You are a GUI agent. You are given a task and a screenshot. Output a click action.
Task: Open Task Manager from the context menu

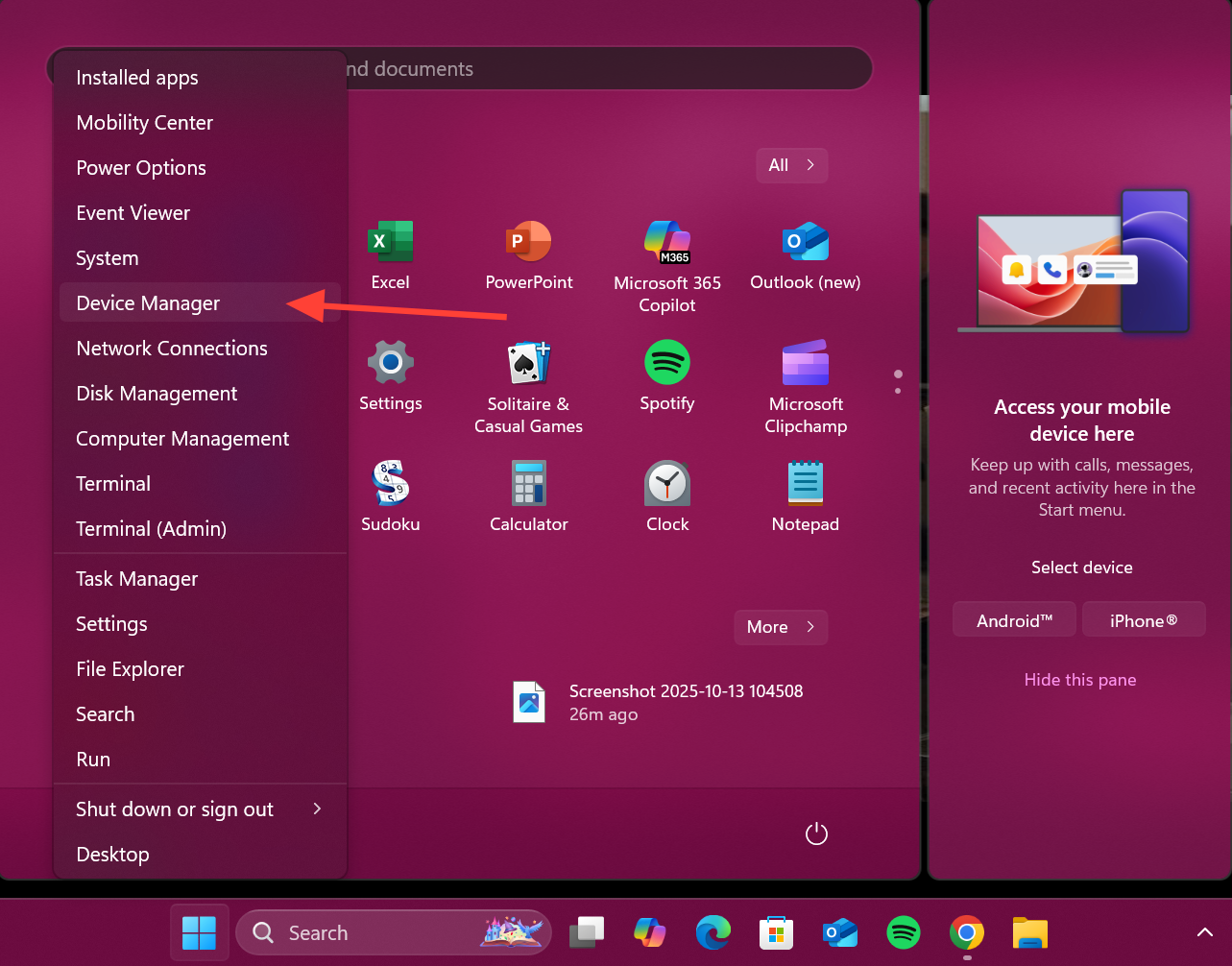tap(137, 579)
